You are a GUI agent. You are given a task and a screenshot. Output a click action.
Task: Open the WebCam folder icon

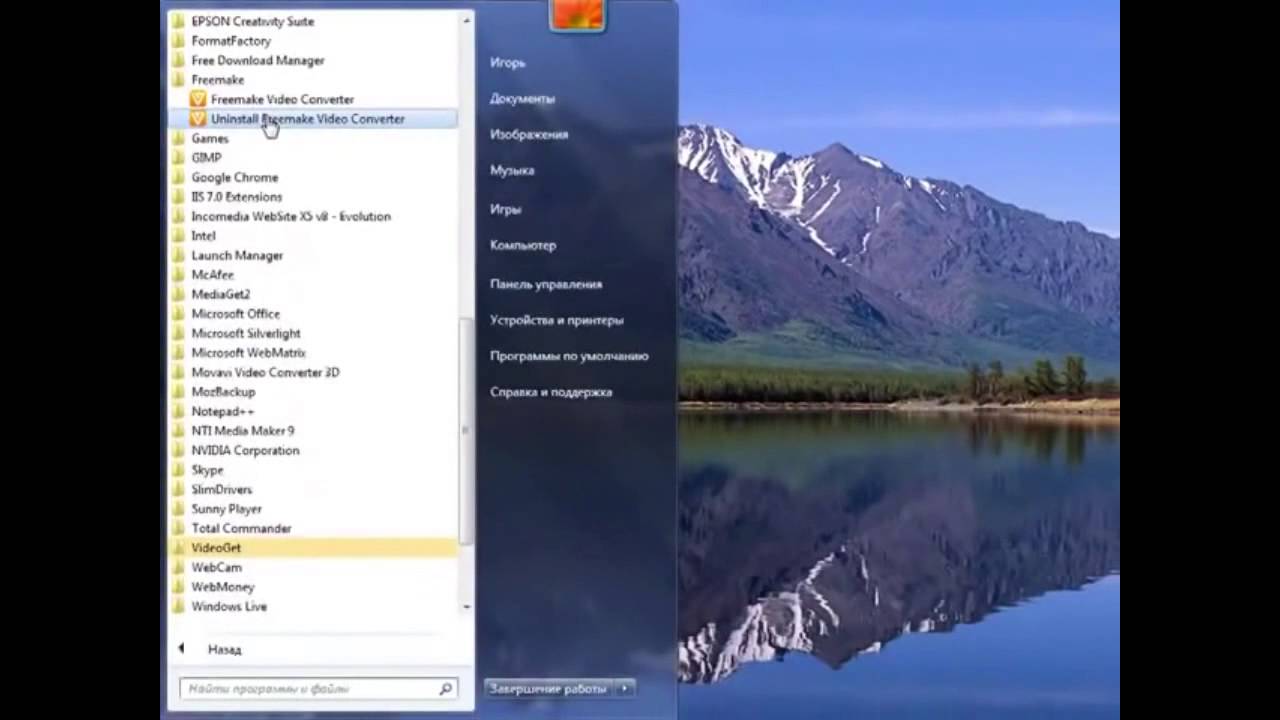pyautogui.click(x=178, y=567)
